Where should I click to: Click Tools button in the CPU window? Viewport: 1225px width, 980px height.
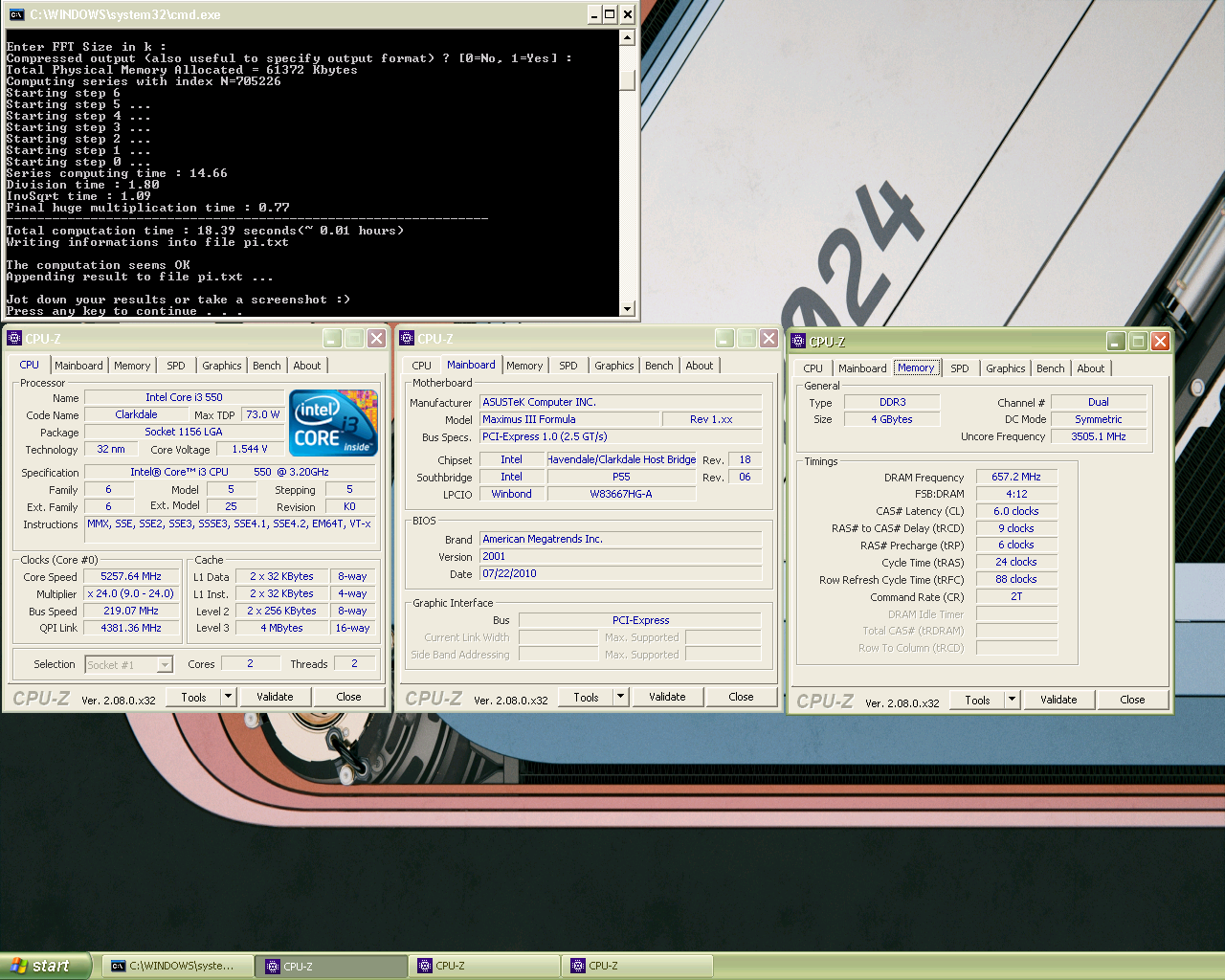click(194, 697)
